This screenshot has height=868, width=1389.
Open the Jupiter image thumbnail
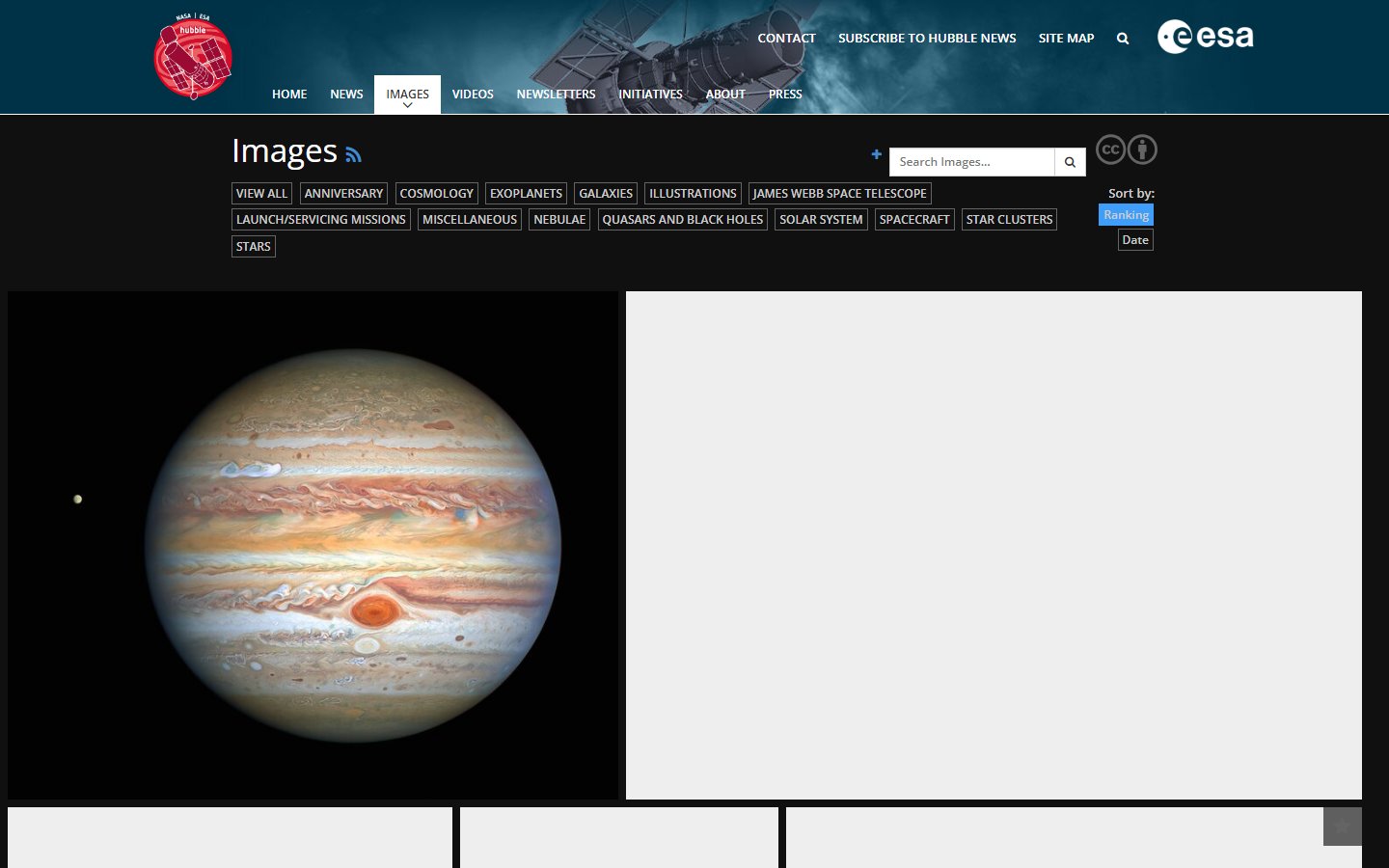[x=313, y=545]
